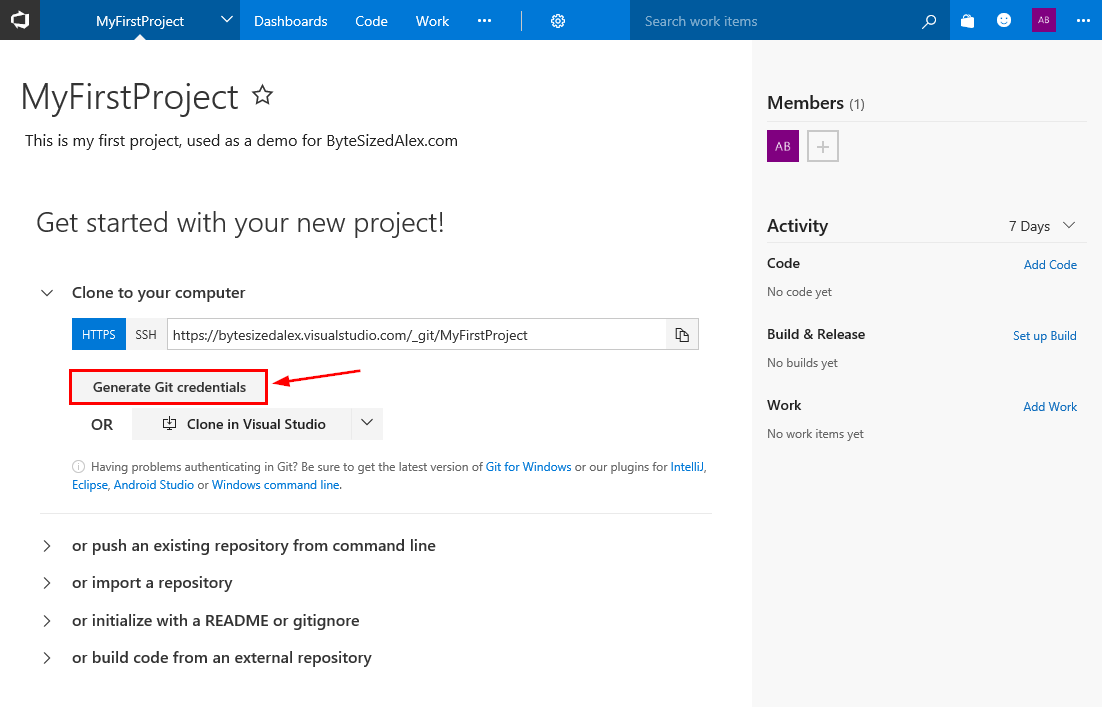
Task: Select the SSH clone option
Action: click(x=146, y=335)
